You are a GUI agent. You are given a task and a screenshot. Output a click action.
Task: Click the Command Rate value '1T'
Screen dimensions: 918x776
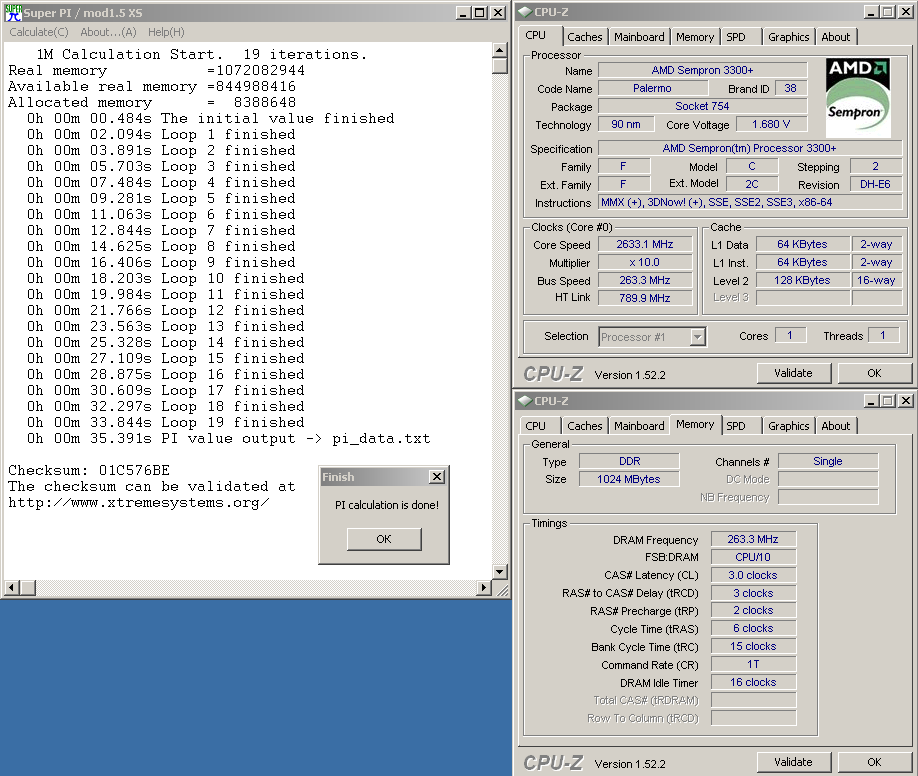(x=753, y=664)
